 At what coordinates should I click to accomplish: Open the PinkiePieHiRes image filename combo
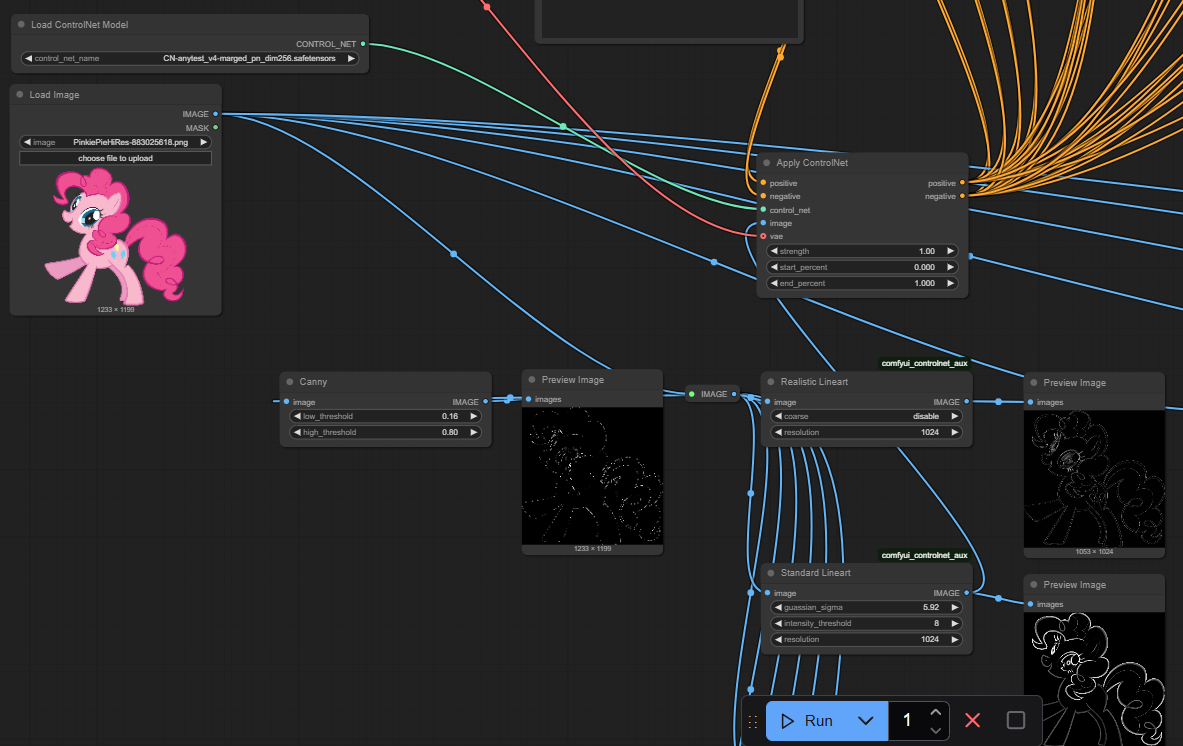(115, 142)
